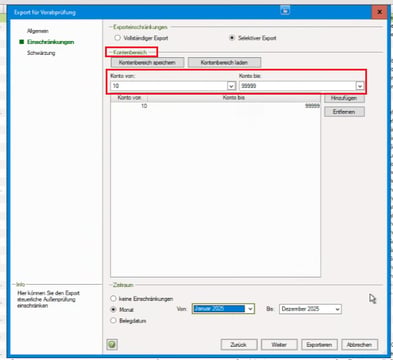Click the Konto von column header
This screenshot has height=360, width=393.
[129, 98]
